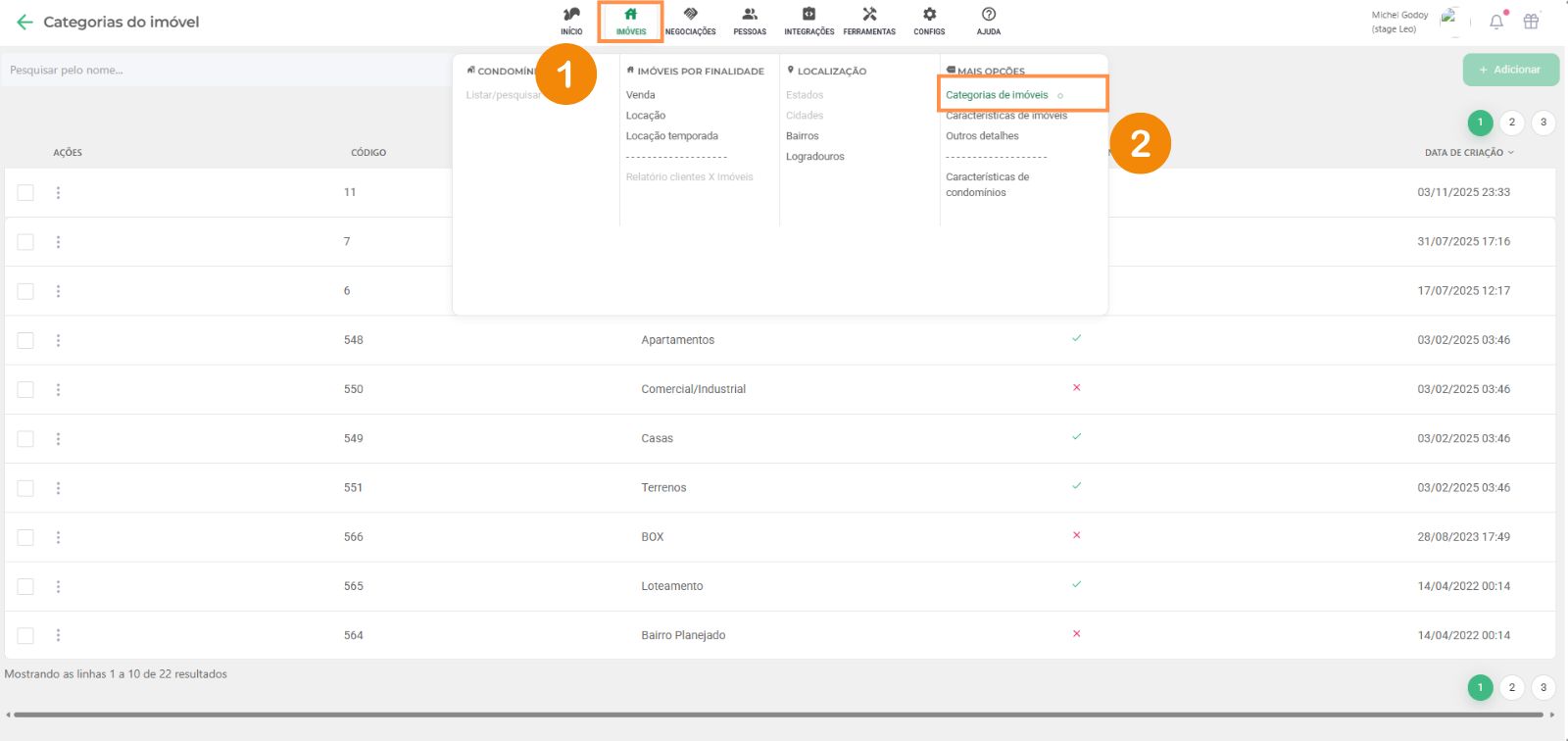This screenshot has height=741, width=1568.
Task: Select the checkbox for the Casas row
Action: click(x=25, y=439)
